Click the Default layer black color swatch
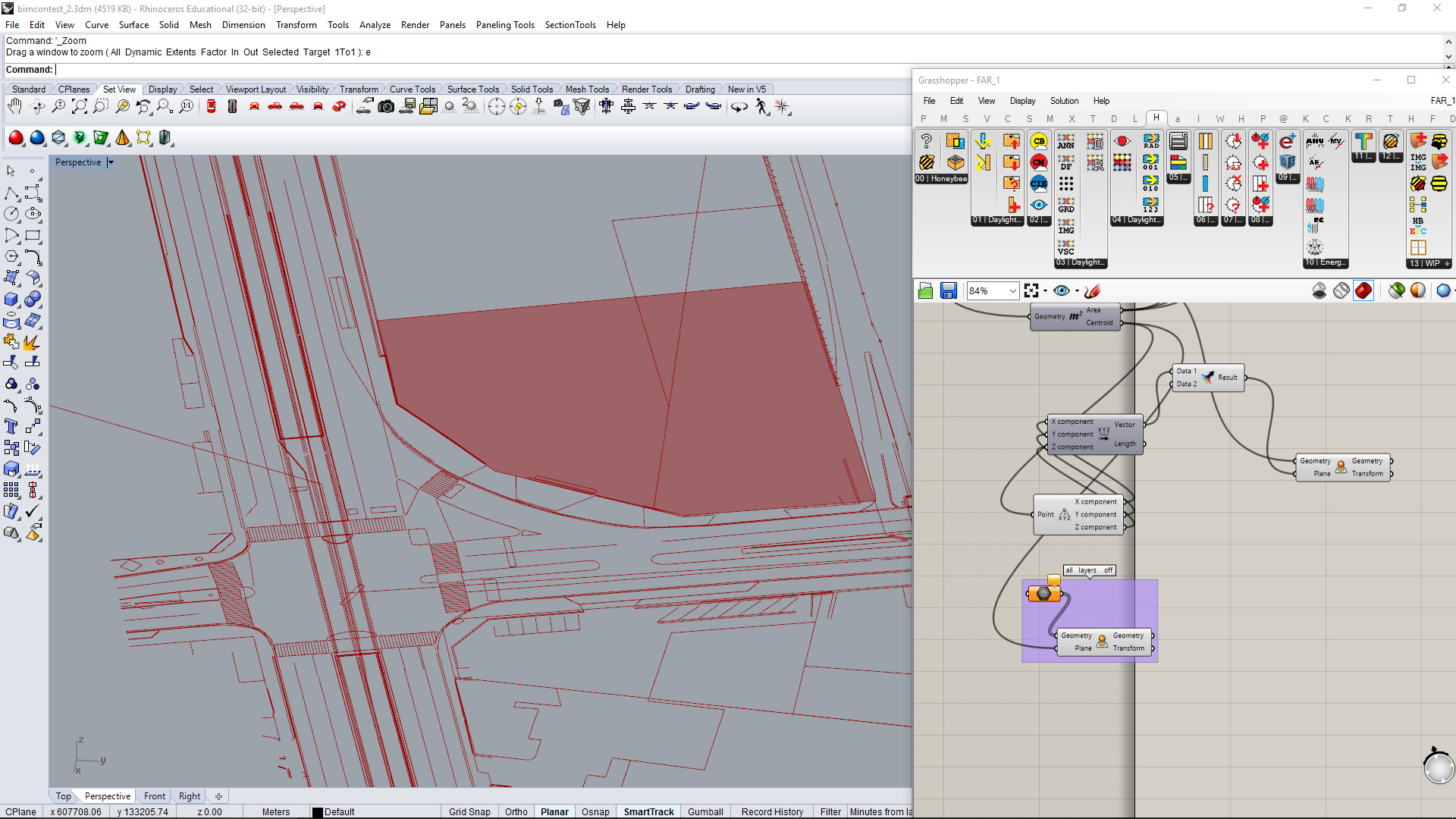The height and width of the screenshot is (819, 1456). (318, 812)
